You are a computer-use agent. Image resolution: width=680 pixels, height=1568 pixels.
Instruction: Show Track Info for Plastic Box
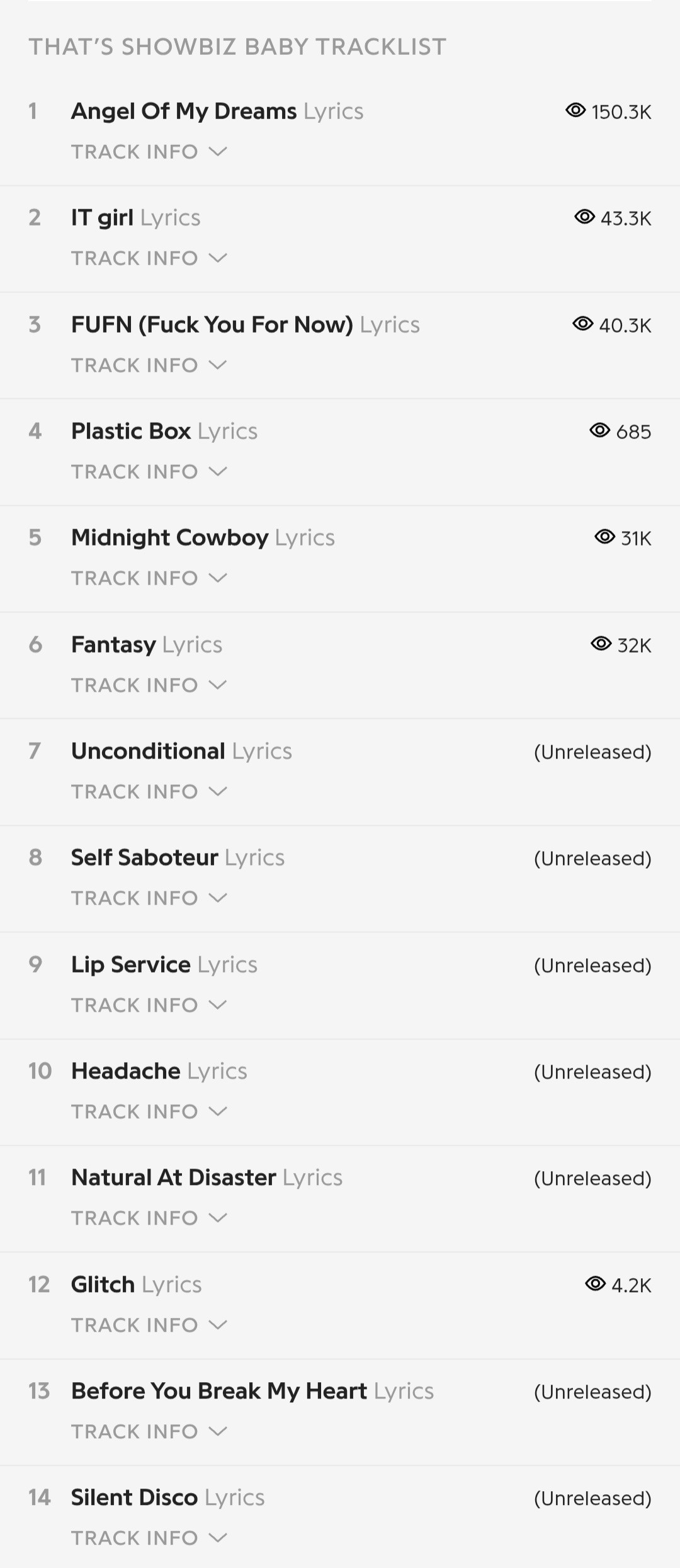[149, 472]
